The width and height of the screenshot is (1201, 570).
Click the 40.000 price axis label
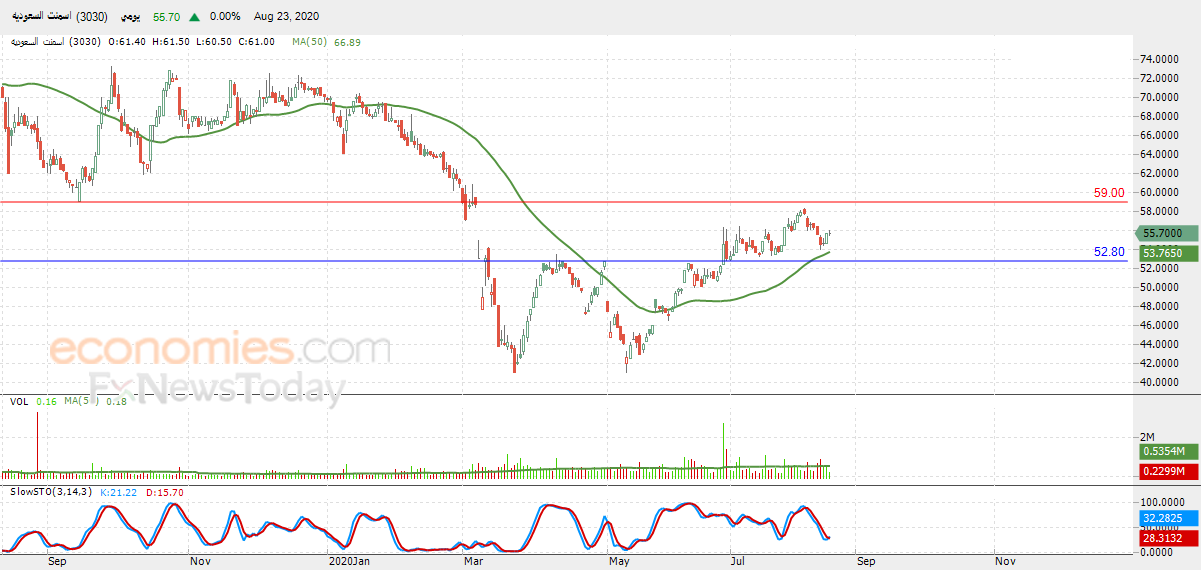tap(1158, 382)
